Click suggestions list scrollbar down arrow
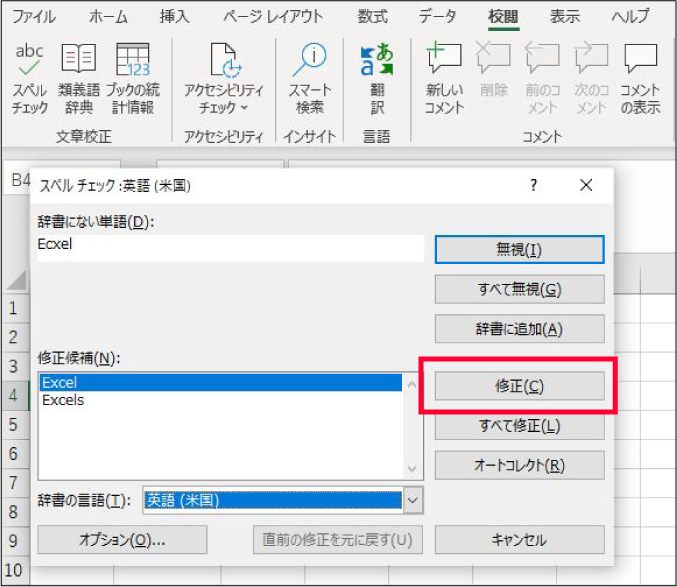Screen dimensions: 677x587 pyautogui.click(x=410, y=468)
